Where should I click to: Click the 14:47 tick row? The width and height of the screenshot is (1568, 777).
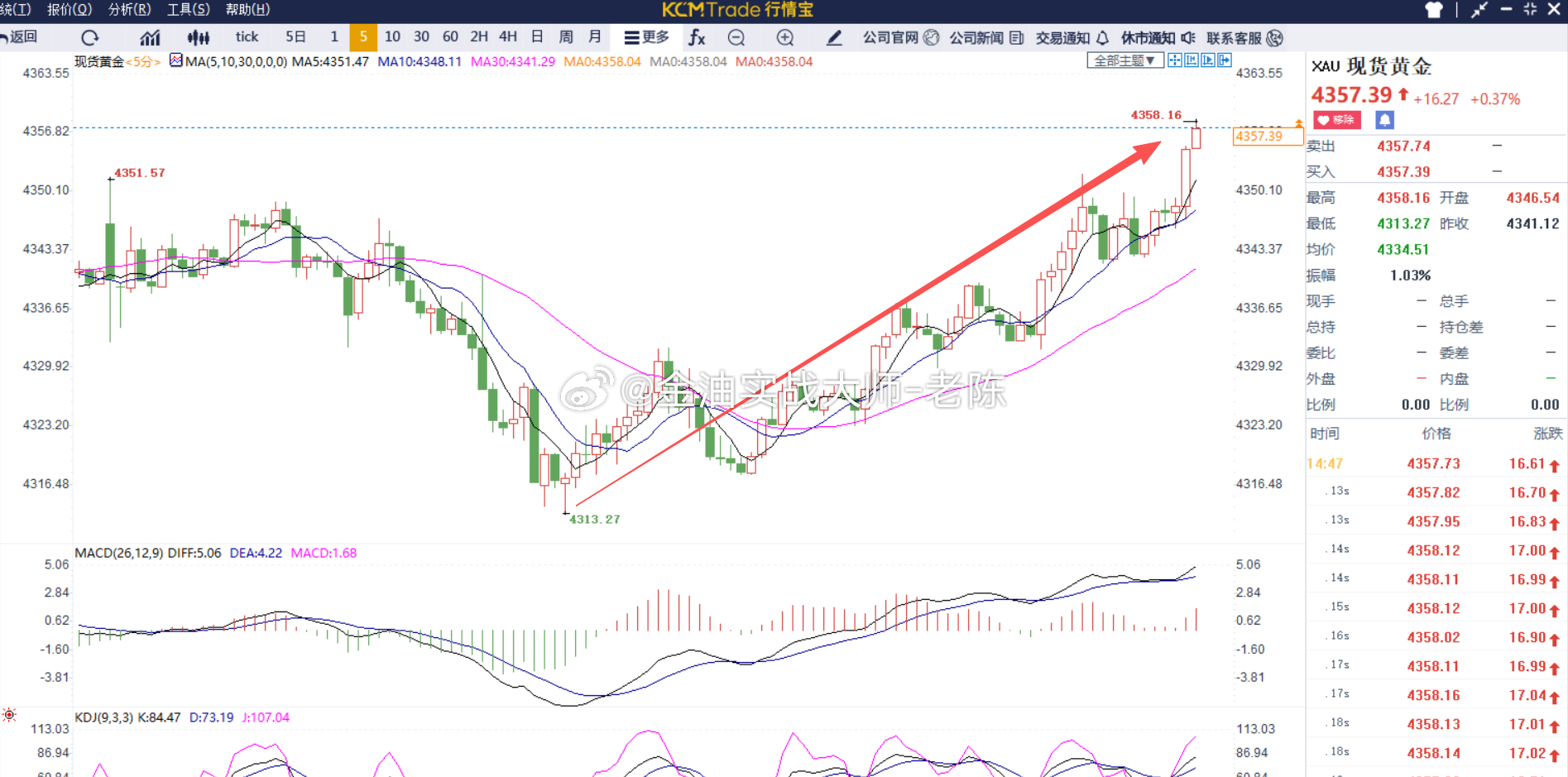click(x=1436, y=464)
